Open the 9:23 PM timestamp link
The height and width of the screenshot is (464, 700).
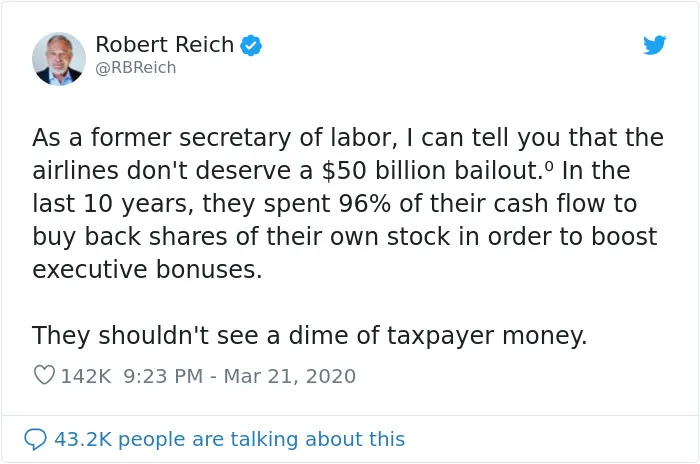tap(163, 376)
